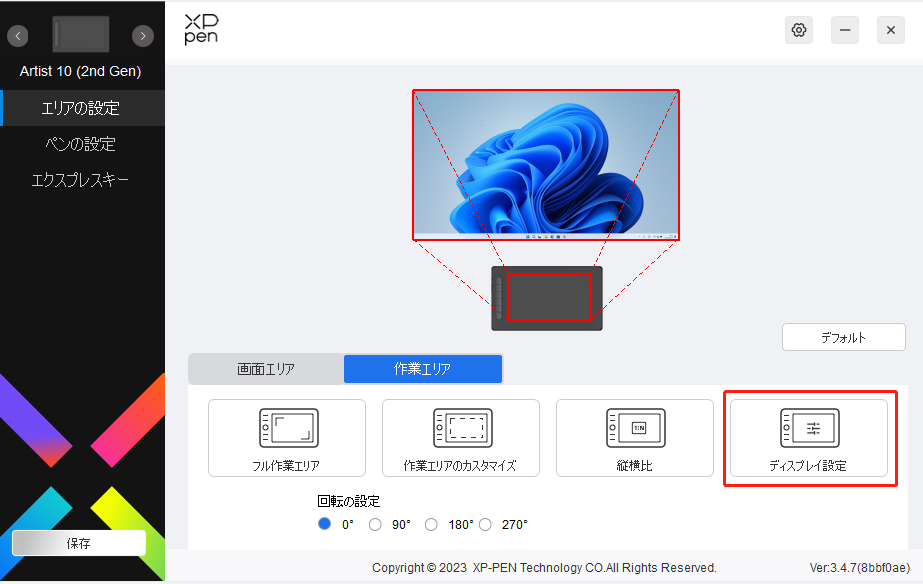Open the full work area option

[286, 437]
